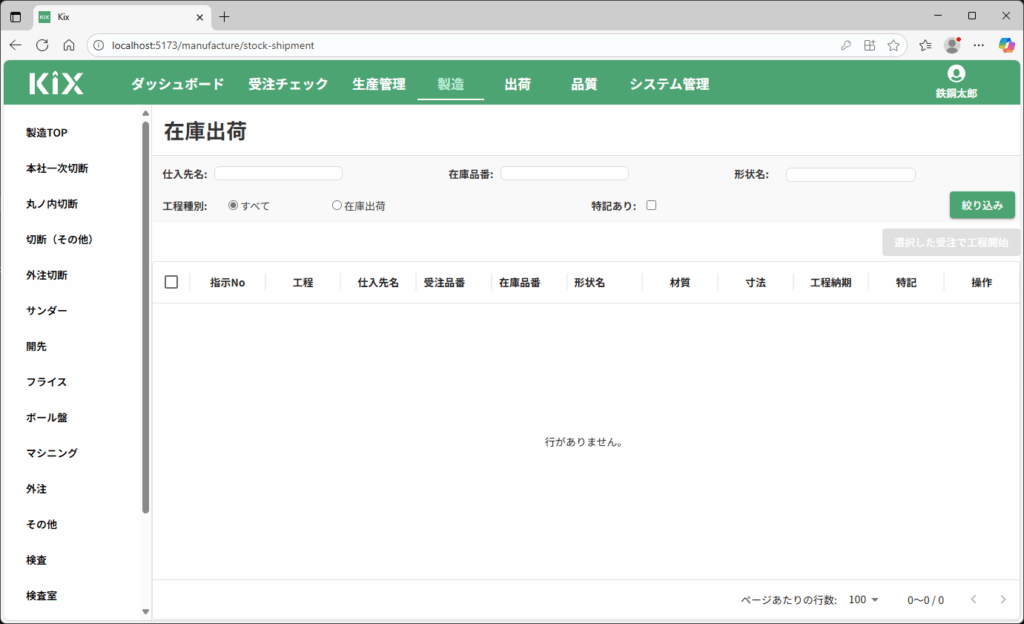The width and height of the screenshot is (1024, 624).
Task: Click the green 絞り込み filter button
Action: point(981,205)
